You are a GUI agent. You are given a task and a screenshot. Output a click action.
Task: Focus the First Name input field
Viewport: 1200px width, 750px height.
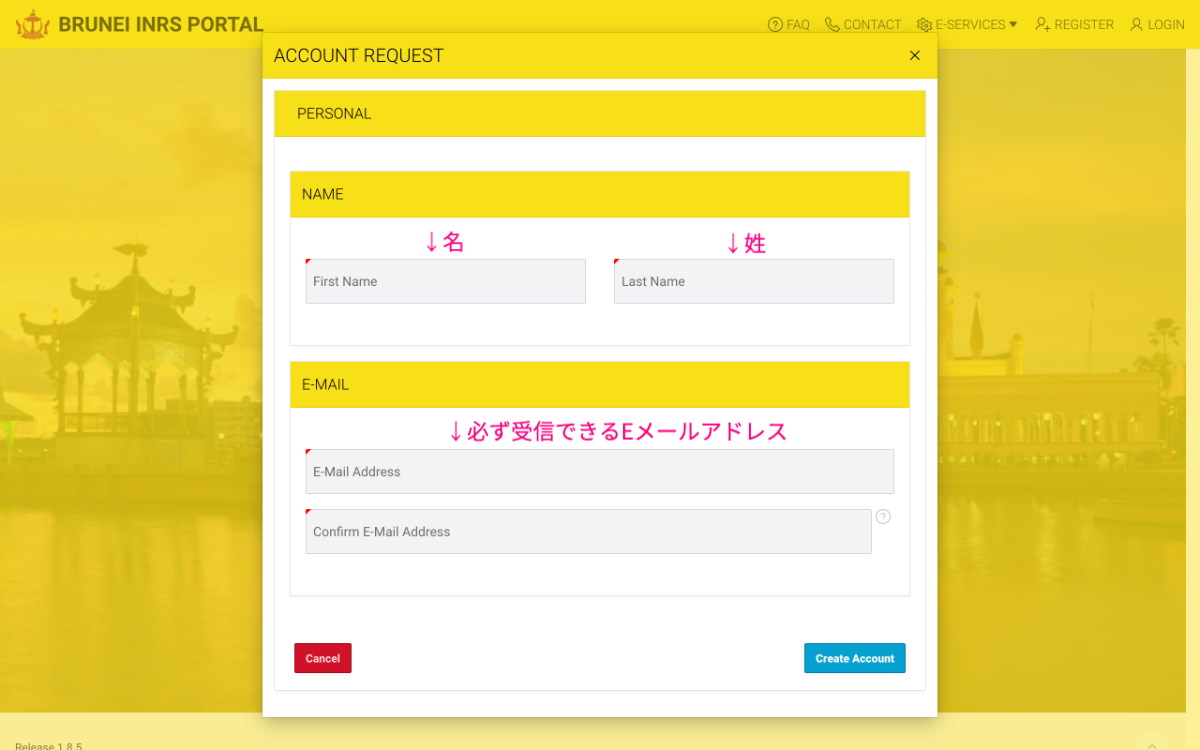[445, 281]
